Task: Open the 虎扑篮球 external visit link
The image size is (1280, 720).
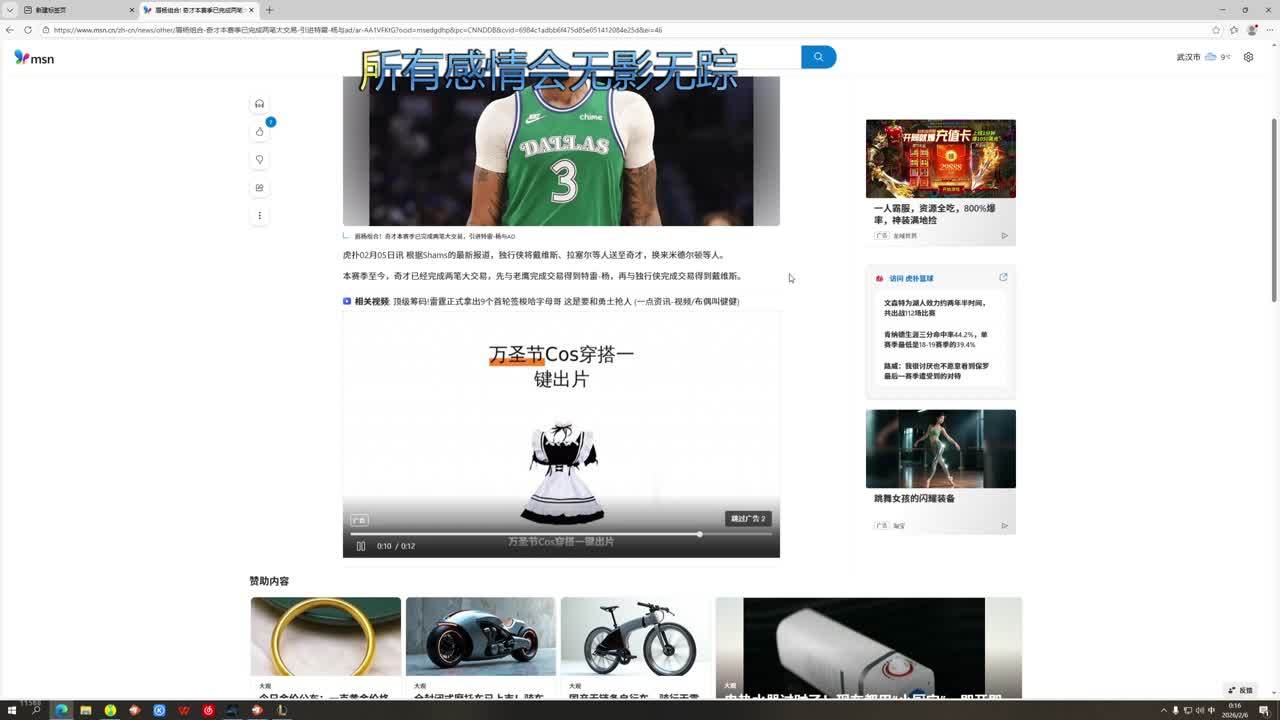Action: click(x=1003, y=278)
